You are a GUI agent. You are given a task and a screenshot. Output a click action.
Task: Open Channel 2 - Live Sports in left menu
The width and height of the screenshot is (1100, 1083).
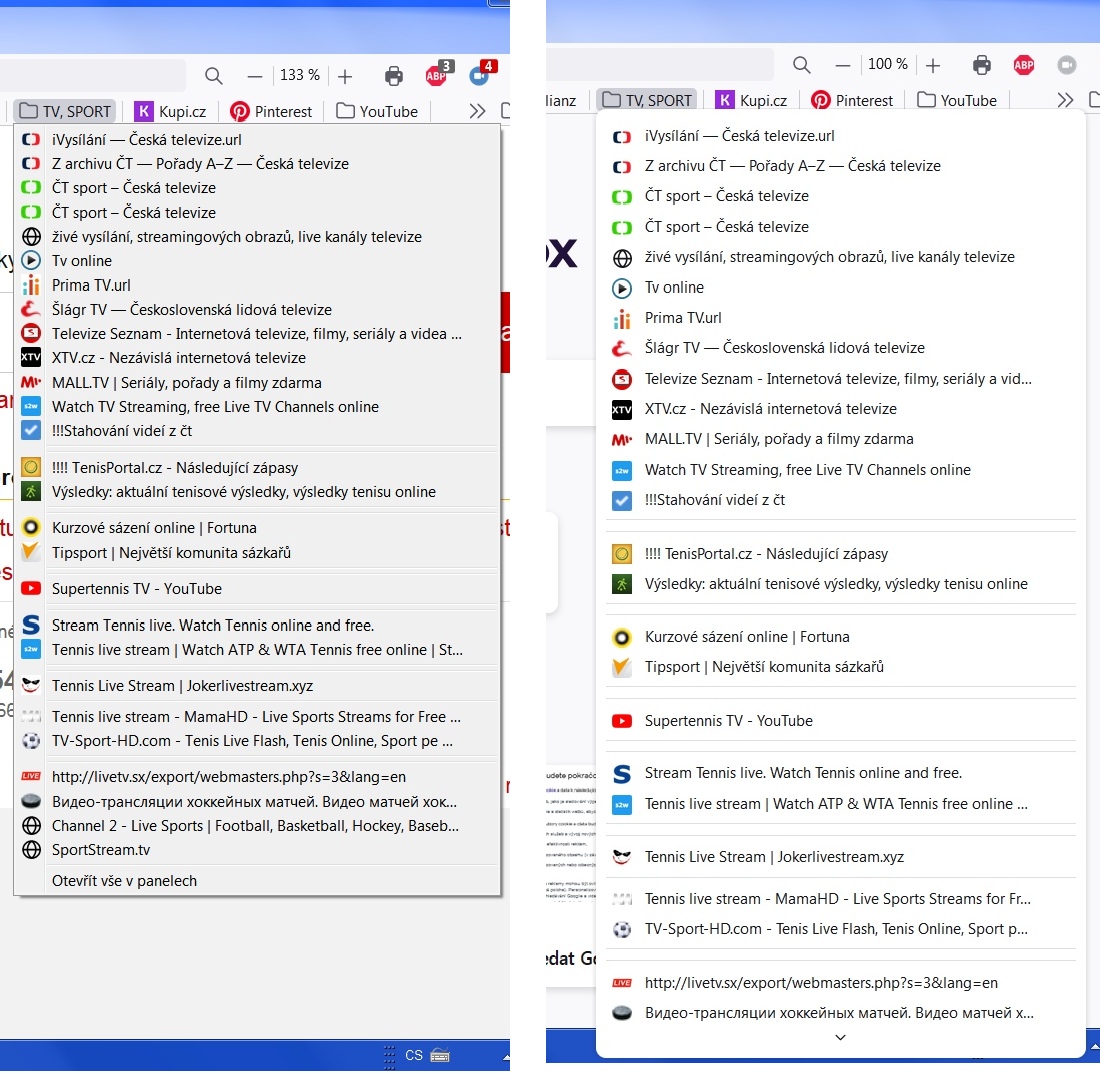257,826
